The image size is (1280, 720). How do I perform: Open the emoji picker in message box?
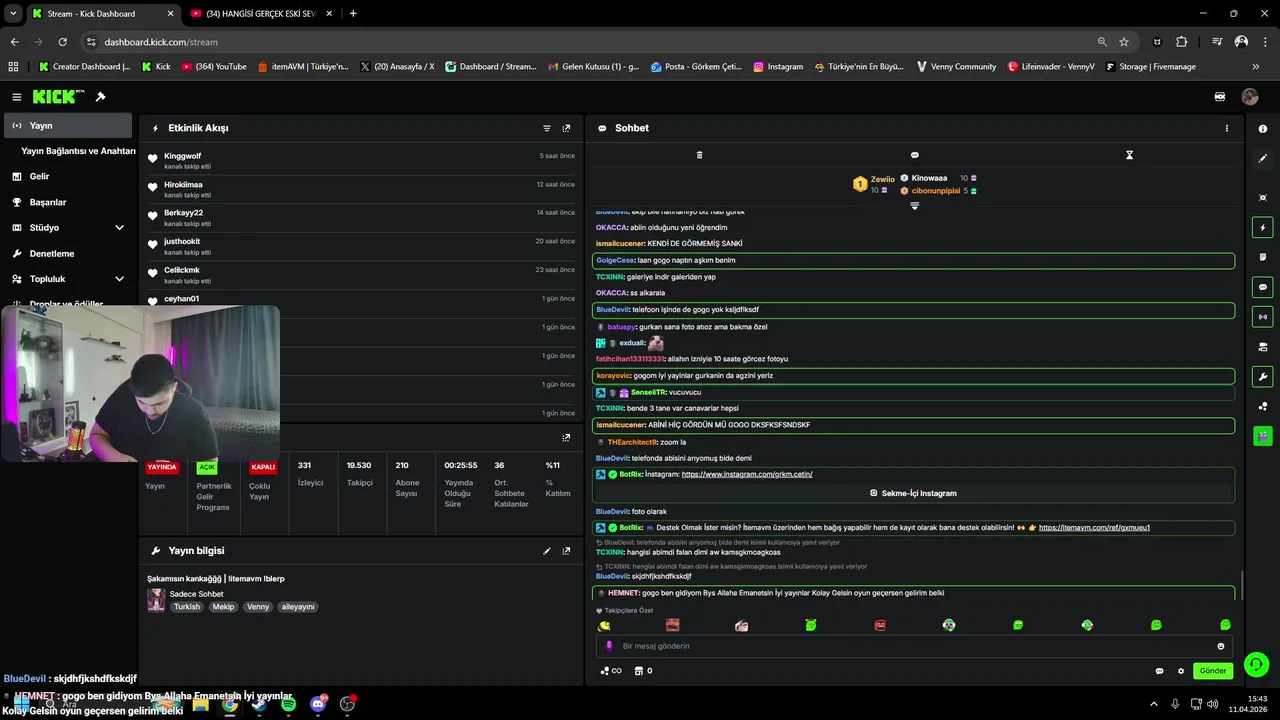pos(1221,646)
